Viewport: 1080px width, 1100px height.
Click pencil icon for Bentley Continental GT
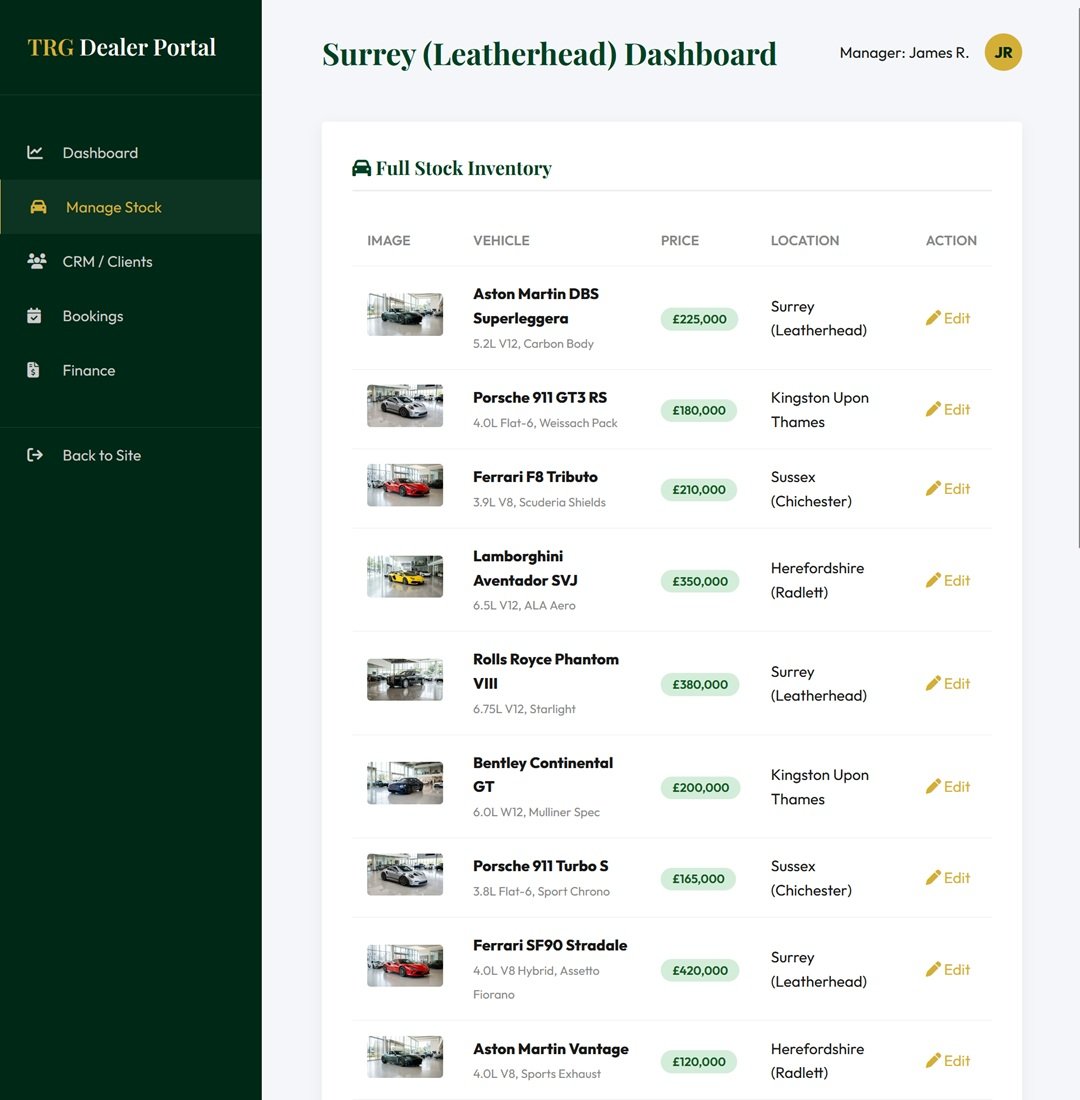pyautogui.click(x=933, y=787)
